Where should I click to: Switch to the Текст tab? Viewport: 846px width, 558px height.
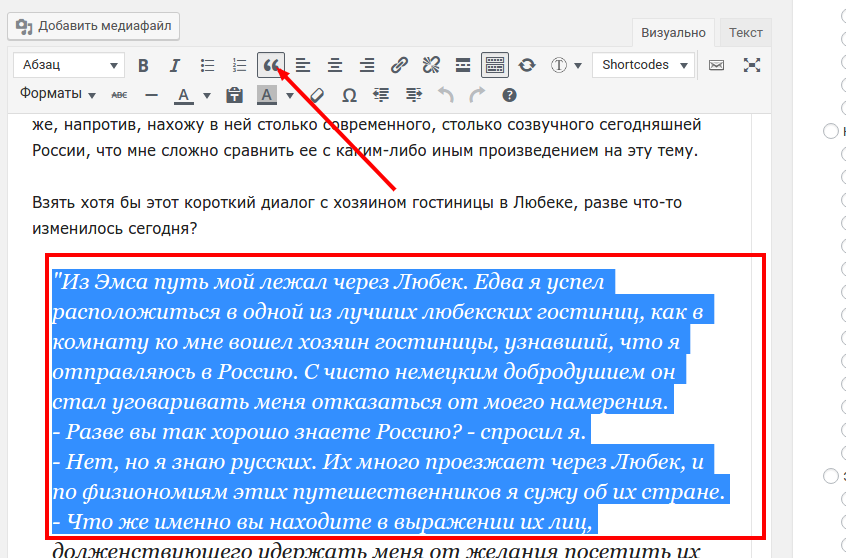point(746,33)
